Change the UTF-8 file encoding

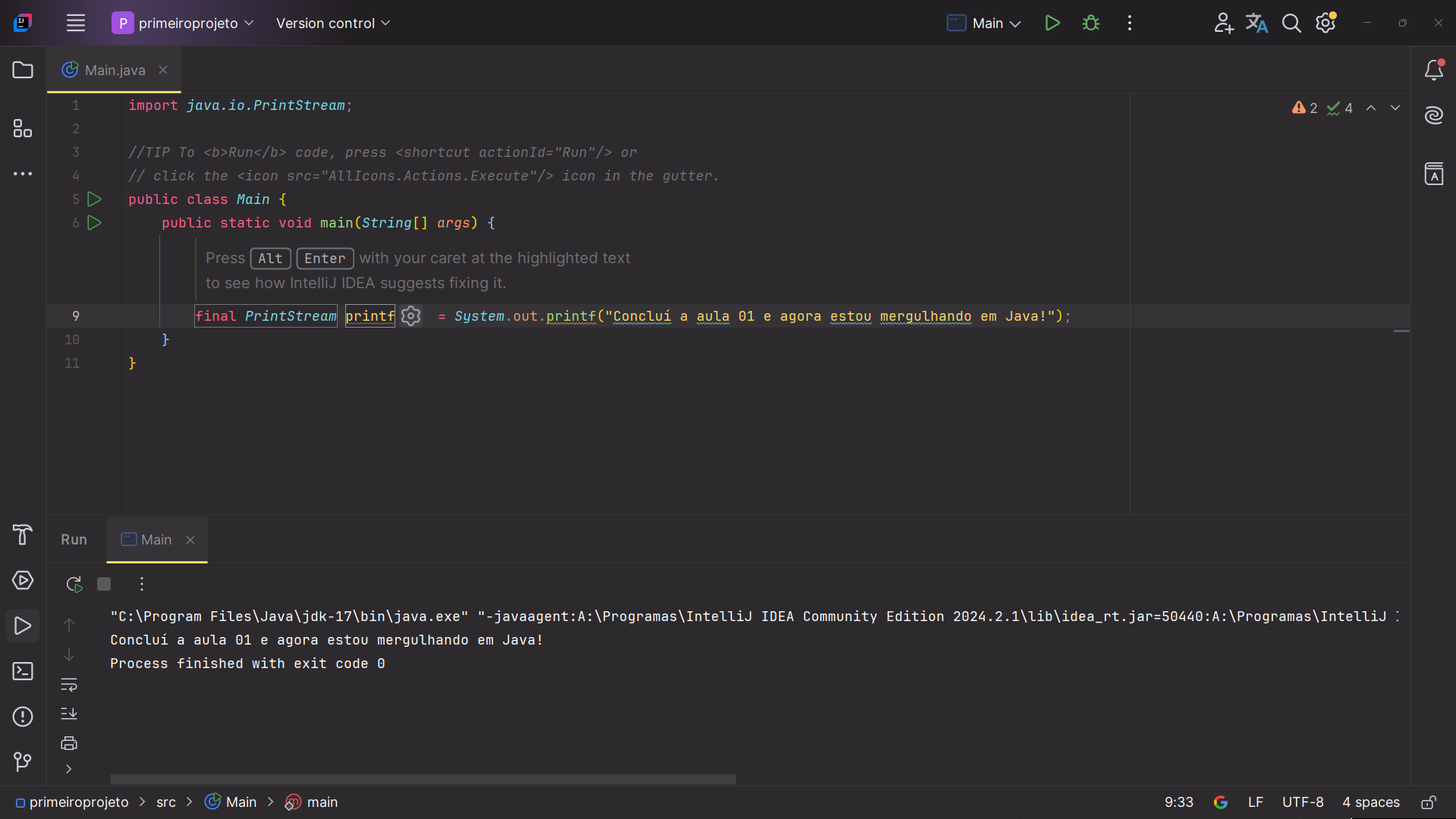(x=1302, y=802)
